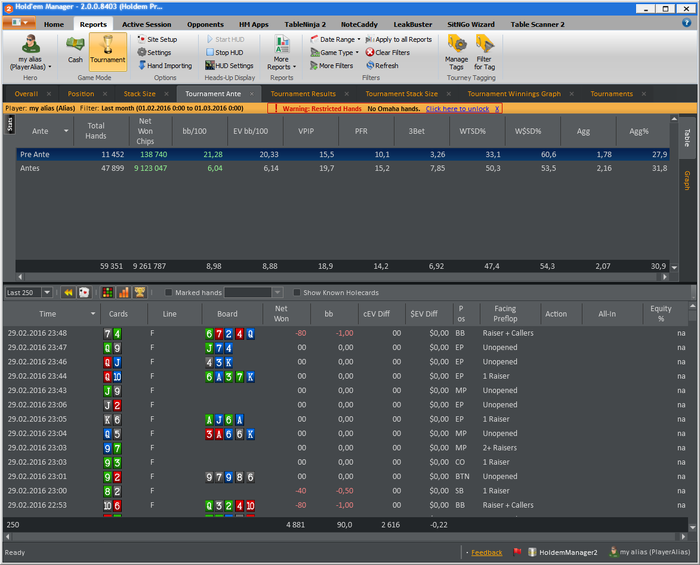Dismiss the Restricted Hands warning

(x=497, y=108)
